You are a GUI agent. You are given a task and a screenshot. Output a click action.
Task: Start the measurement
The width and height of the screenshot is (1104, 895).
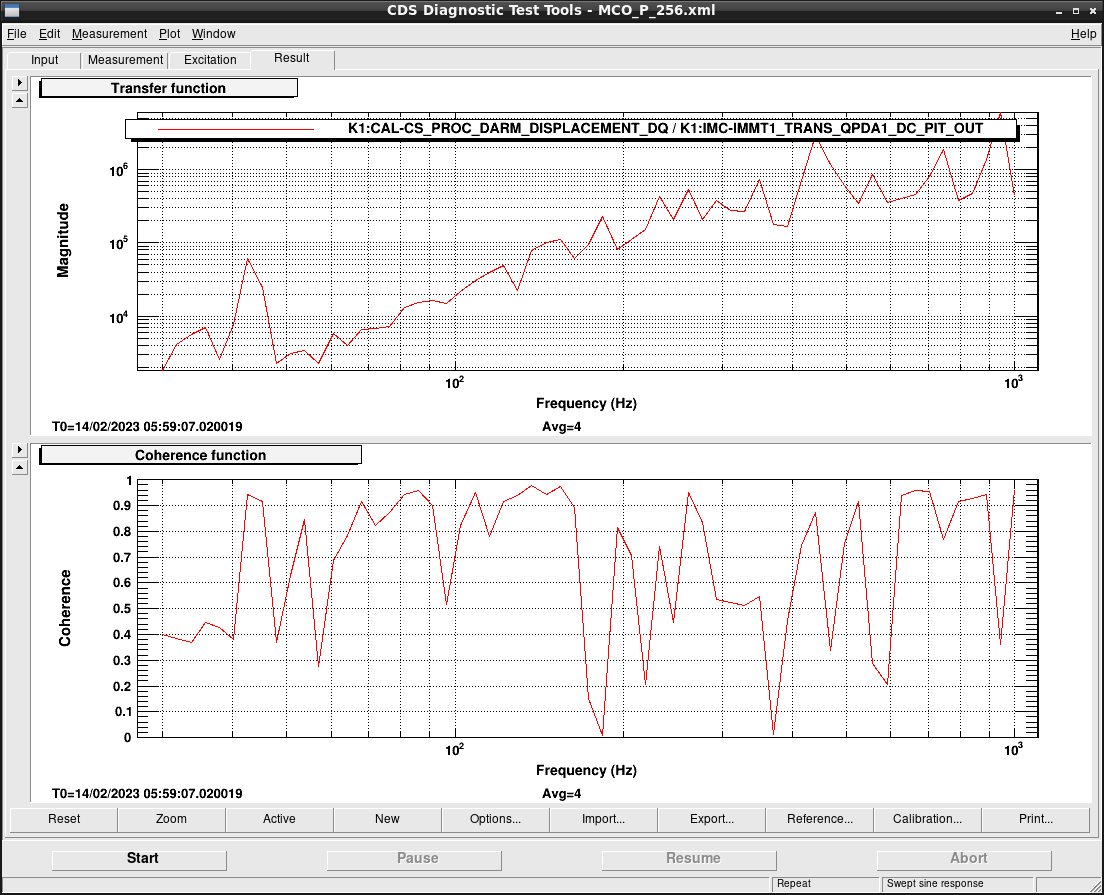(x=139, y=859)
